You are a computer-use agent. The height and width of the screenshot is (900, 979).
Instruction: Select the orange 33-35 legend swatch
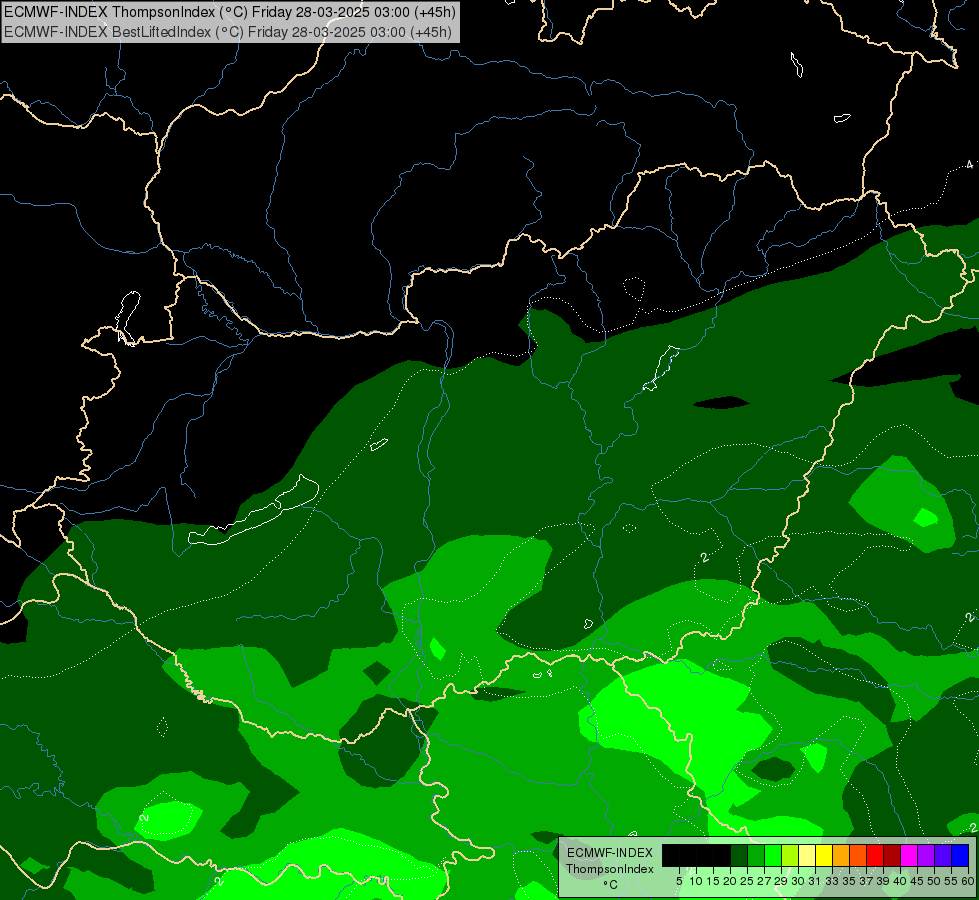[841, 855]
